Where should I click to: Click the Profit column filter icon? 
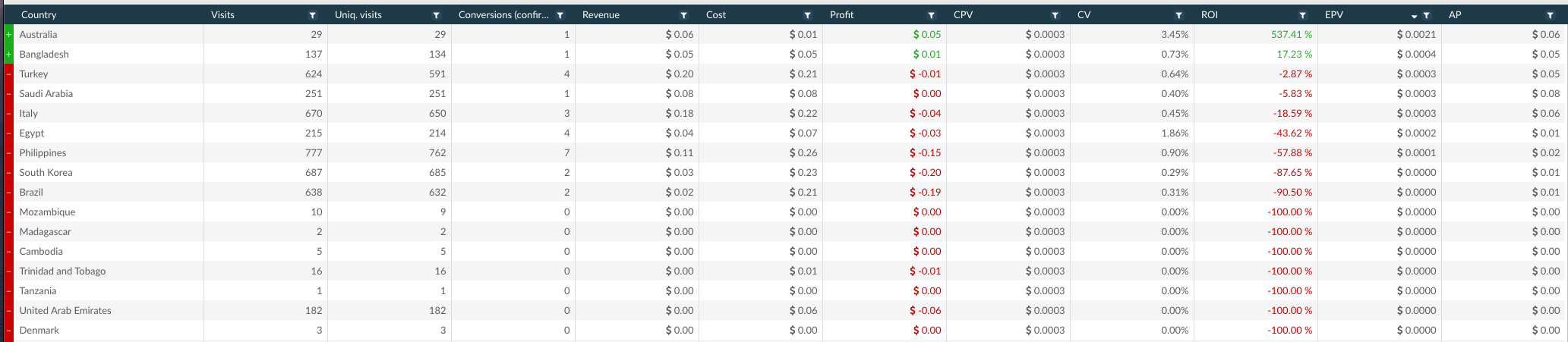932,15
